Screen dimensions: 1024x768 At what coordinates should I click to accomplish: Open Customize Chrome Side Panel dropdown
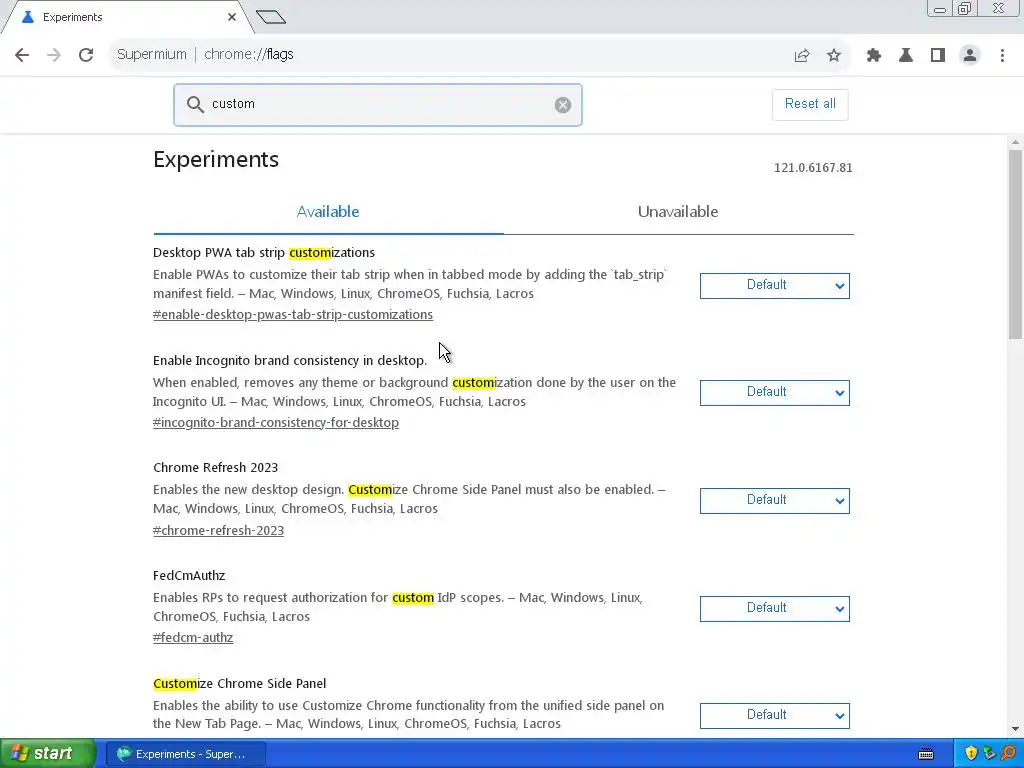coord(775,715)
